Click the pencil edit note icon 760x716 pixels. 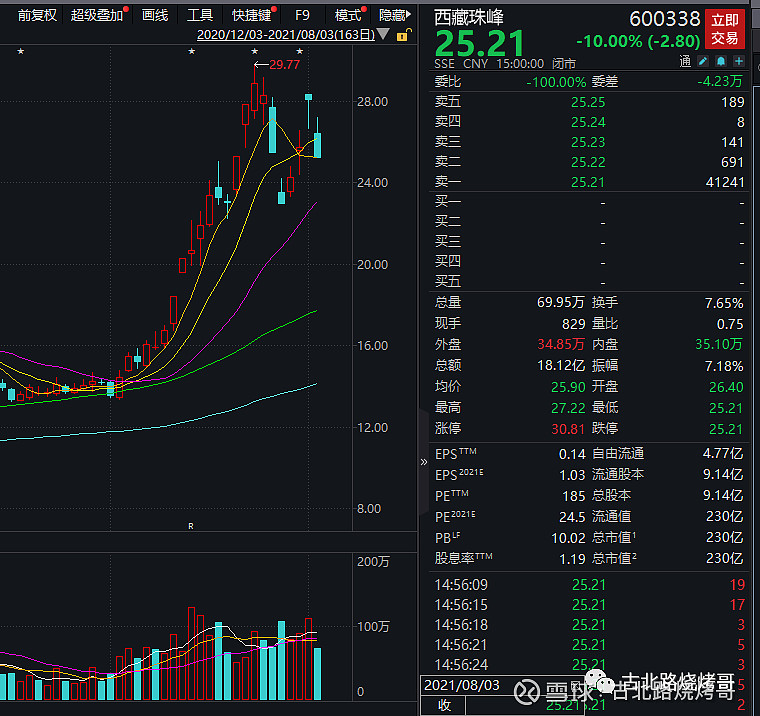point(703,61)
